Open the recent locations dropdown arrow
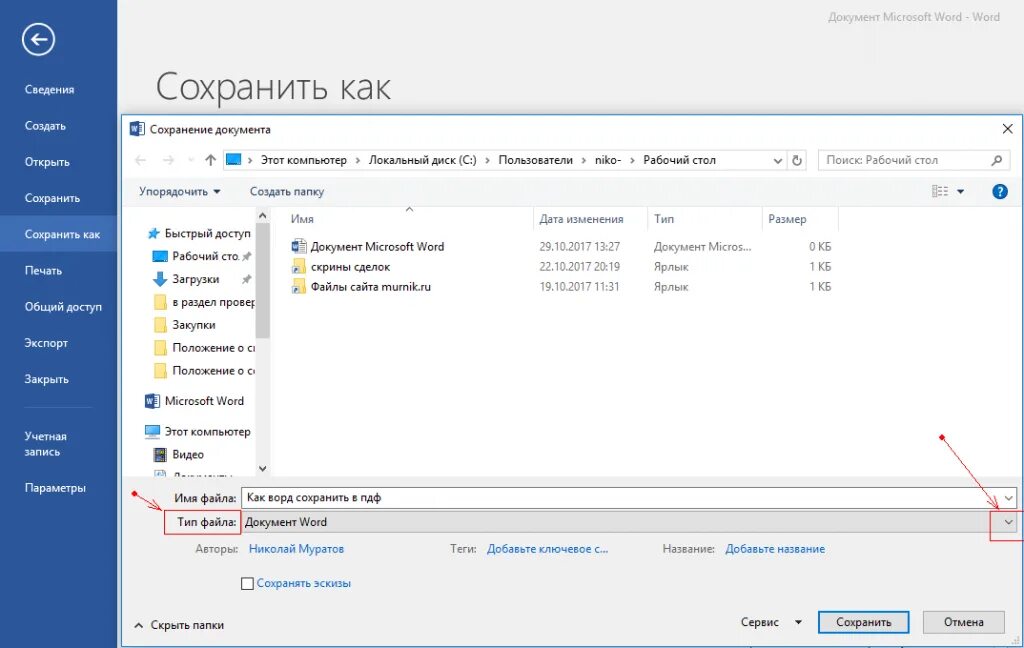The width and height of the screenshot is (1024, 648). (191, 160)
